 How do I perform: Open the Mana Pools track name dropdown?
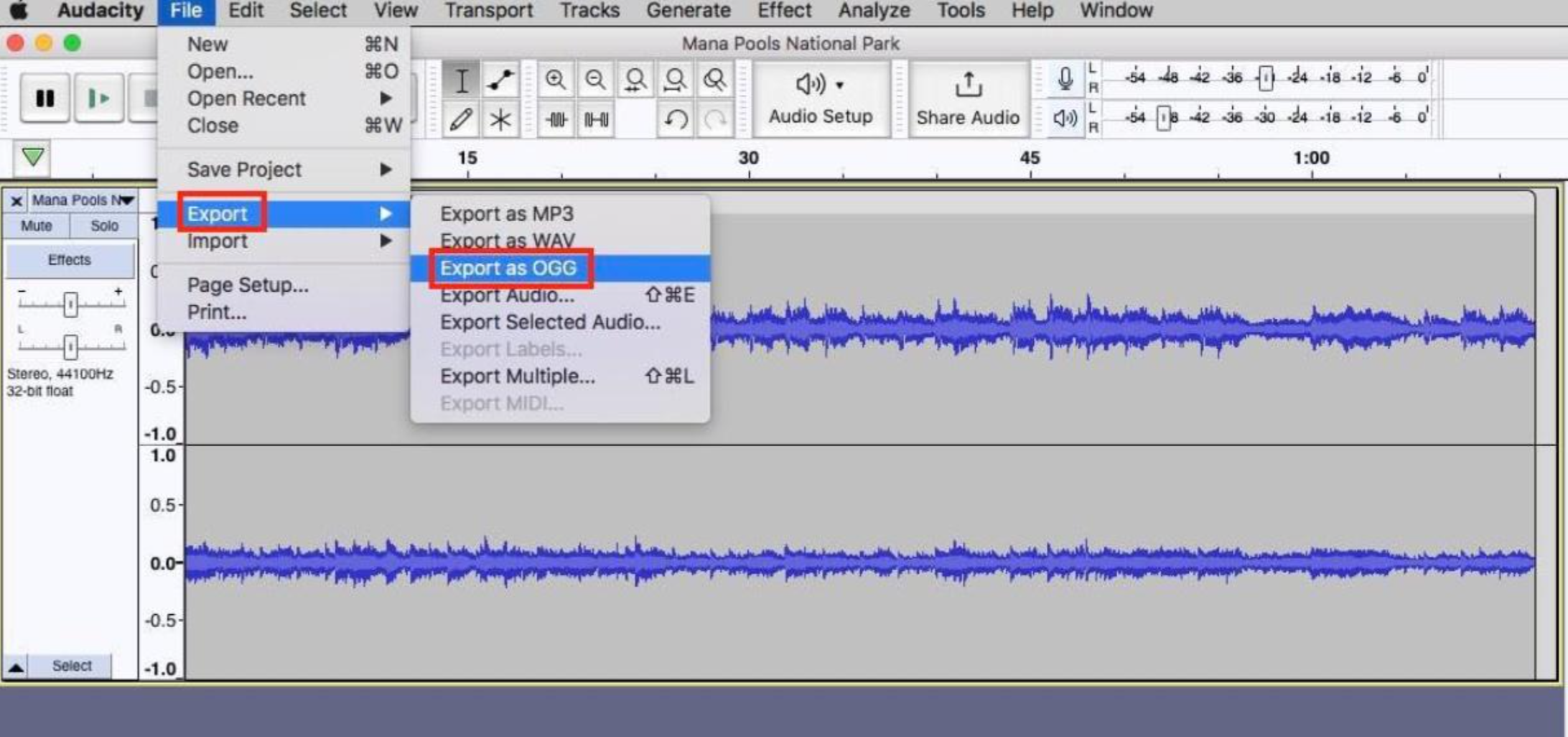[83, 200]
